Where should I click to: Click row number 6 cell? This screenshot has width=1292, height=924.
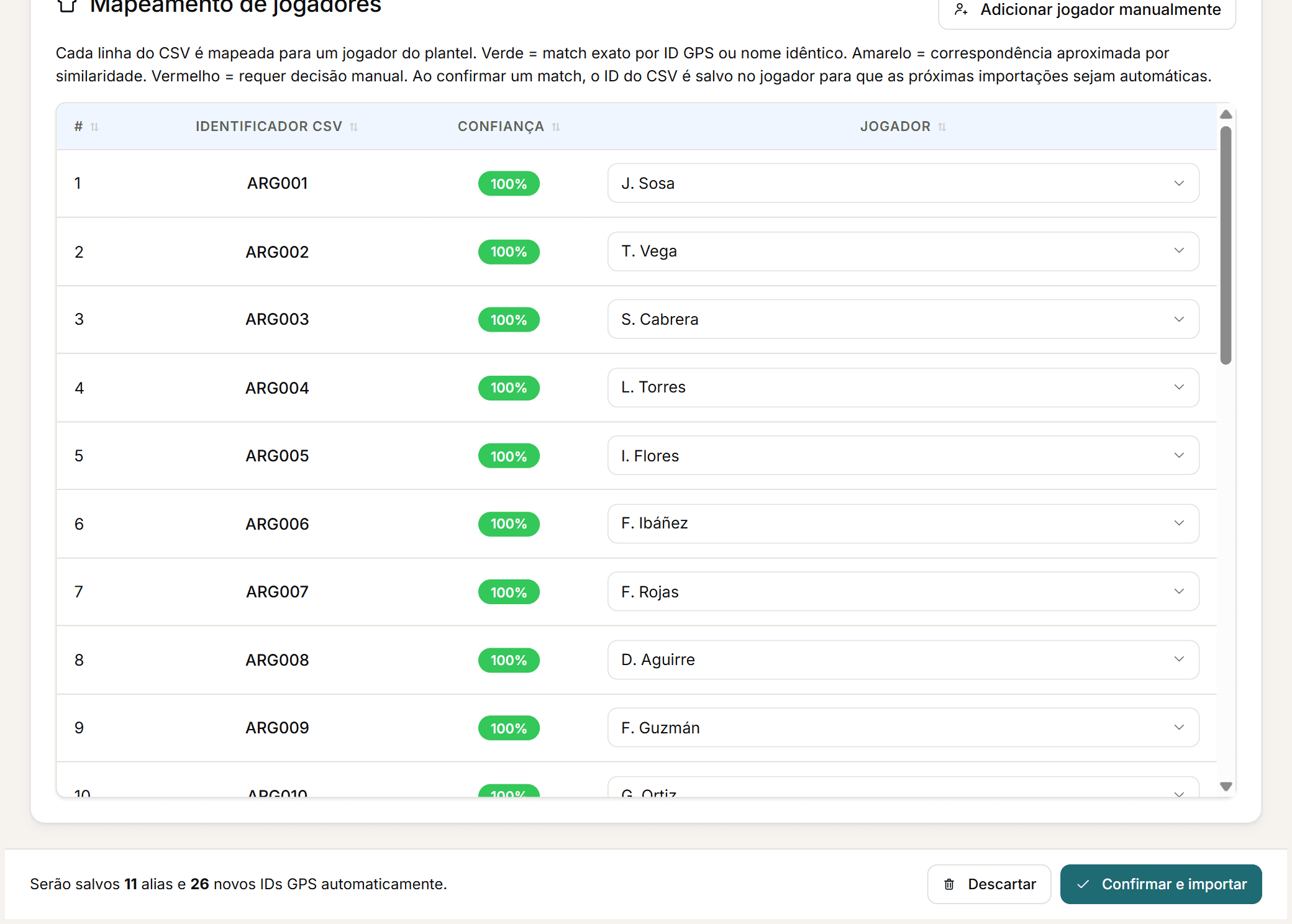(79, 524)
